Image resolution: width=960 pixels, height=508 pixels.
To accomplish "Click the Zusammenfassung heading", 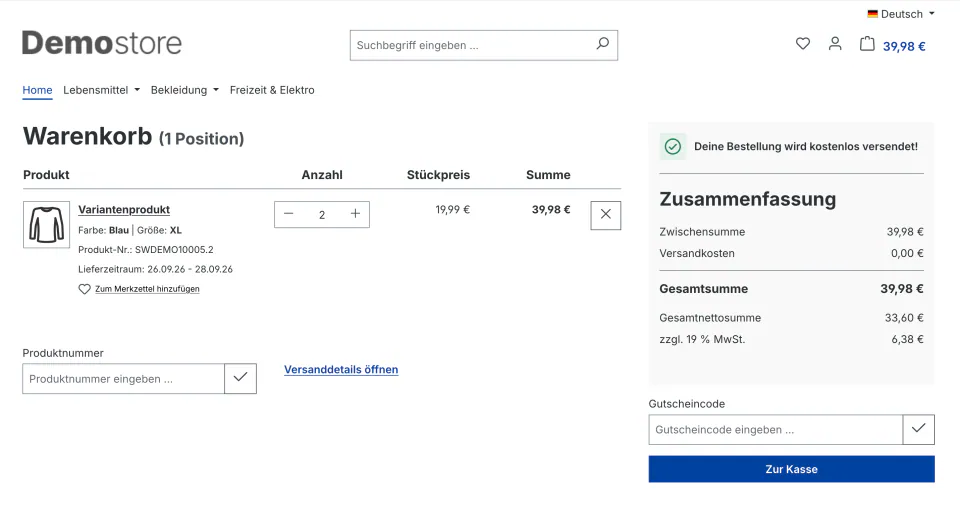I will [748, 199].
